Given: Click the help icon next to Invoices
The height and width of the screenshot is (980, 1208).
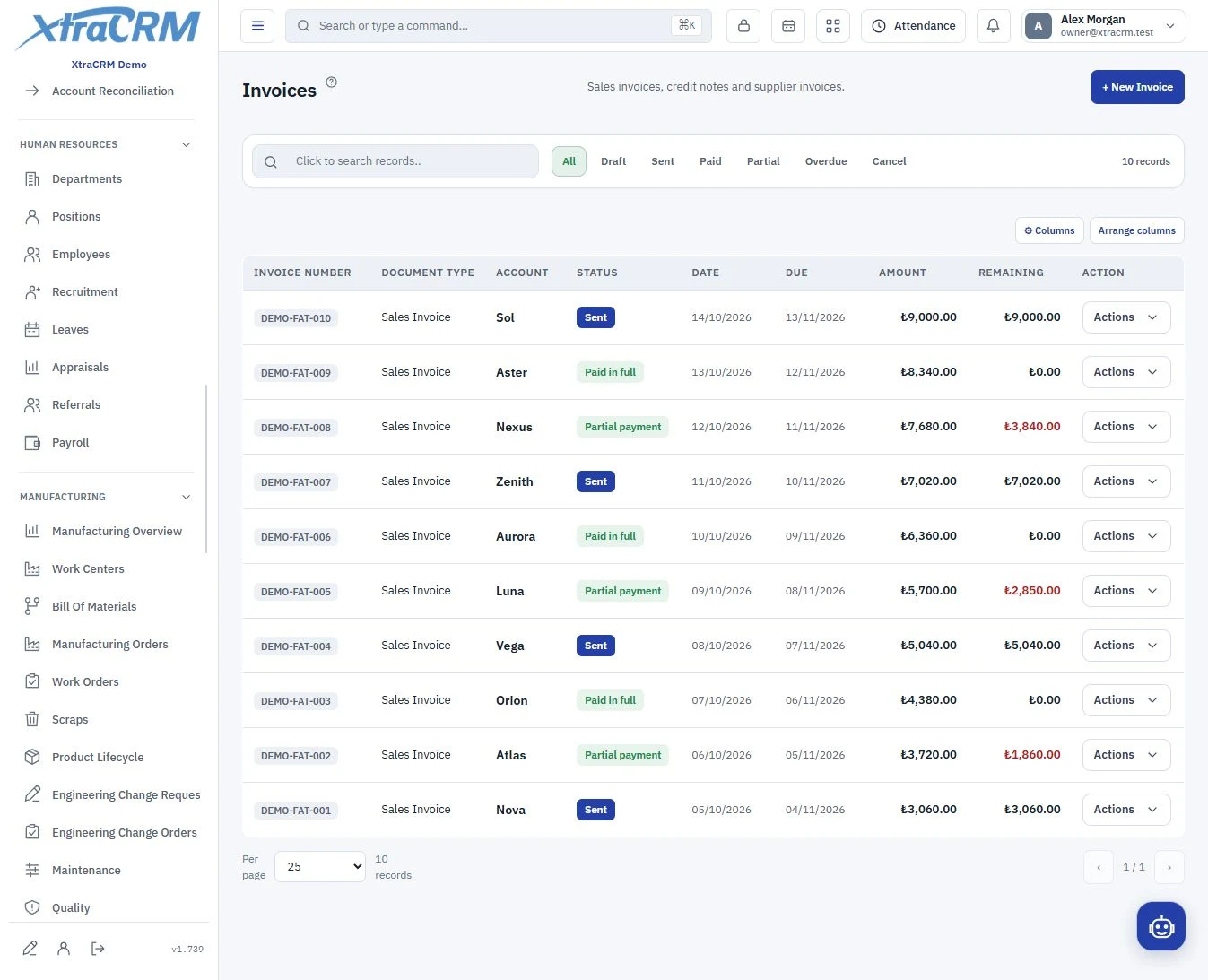Looking at the screenshot, I should 332,82.
